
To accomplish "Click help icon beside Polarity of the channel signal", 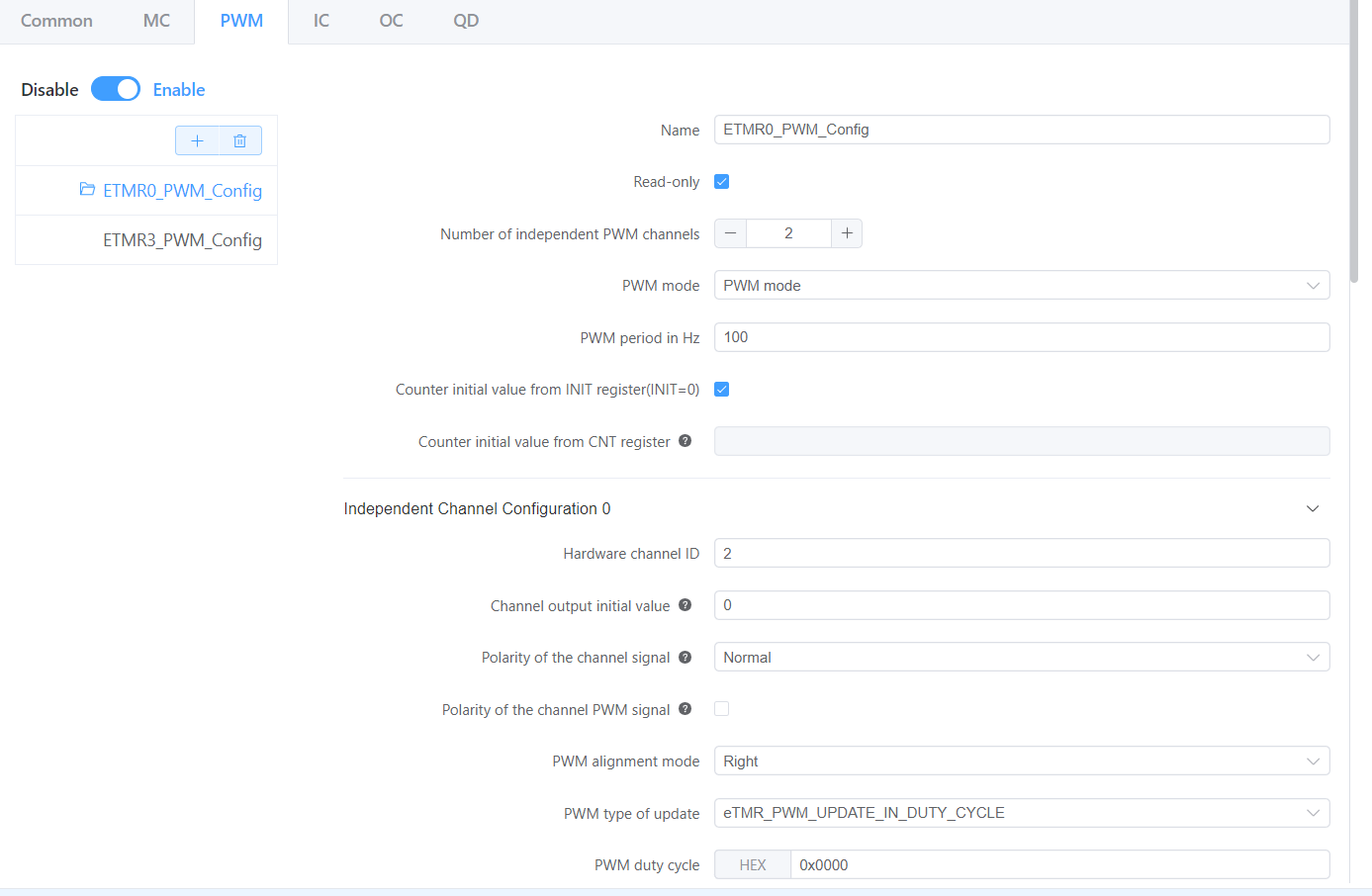I will (685, 657).
